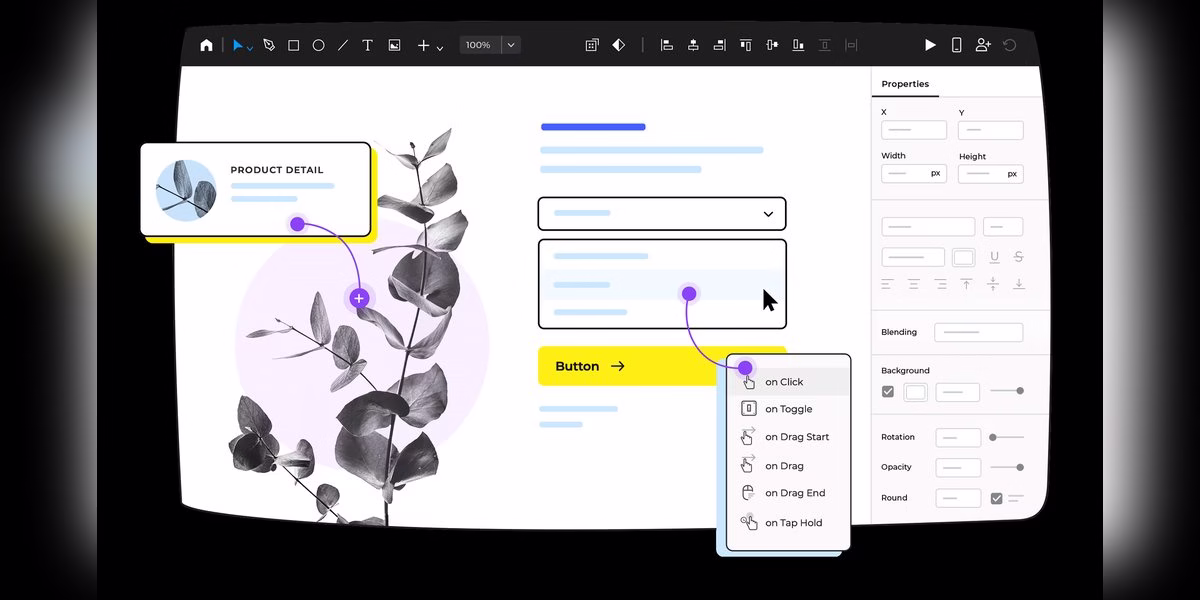
Task: Expand the canvas select dropdown field
Action: pyautogui.click(x=662, y=214)
